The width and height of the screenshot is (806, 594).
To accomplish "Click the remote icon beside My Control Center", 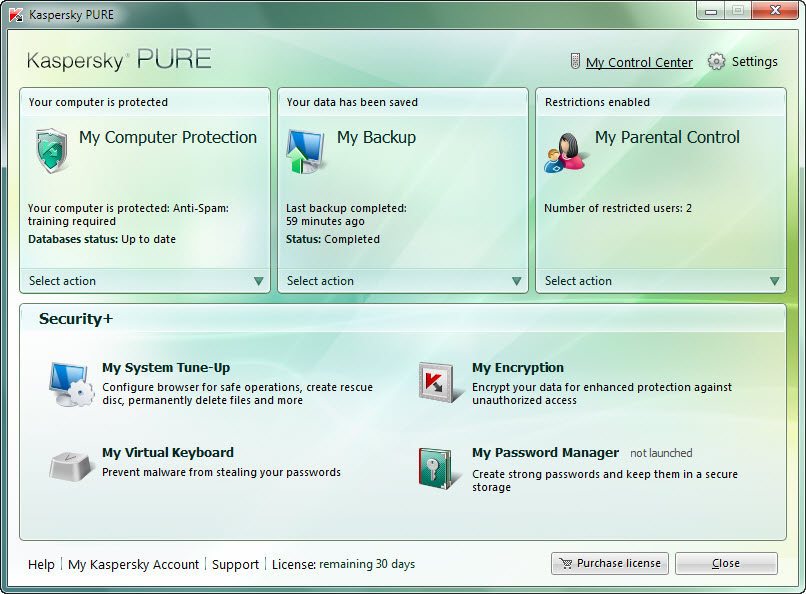I will (575, 61).
